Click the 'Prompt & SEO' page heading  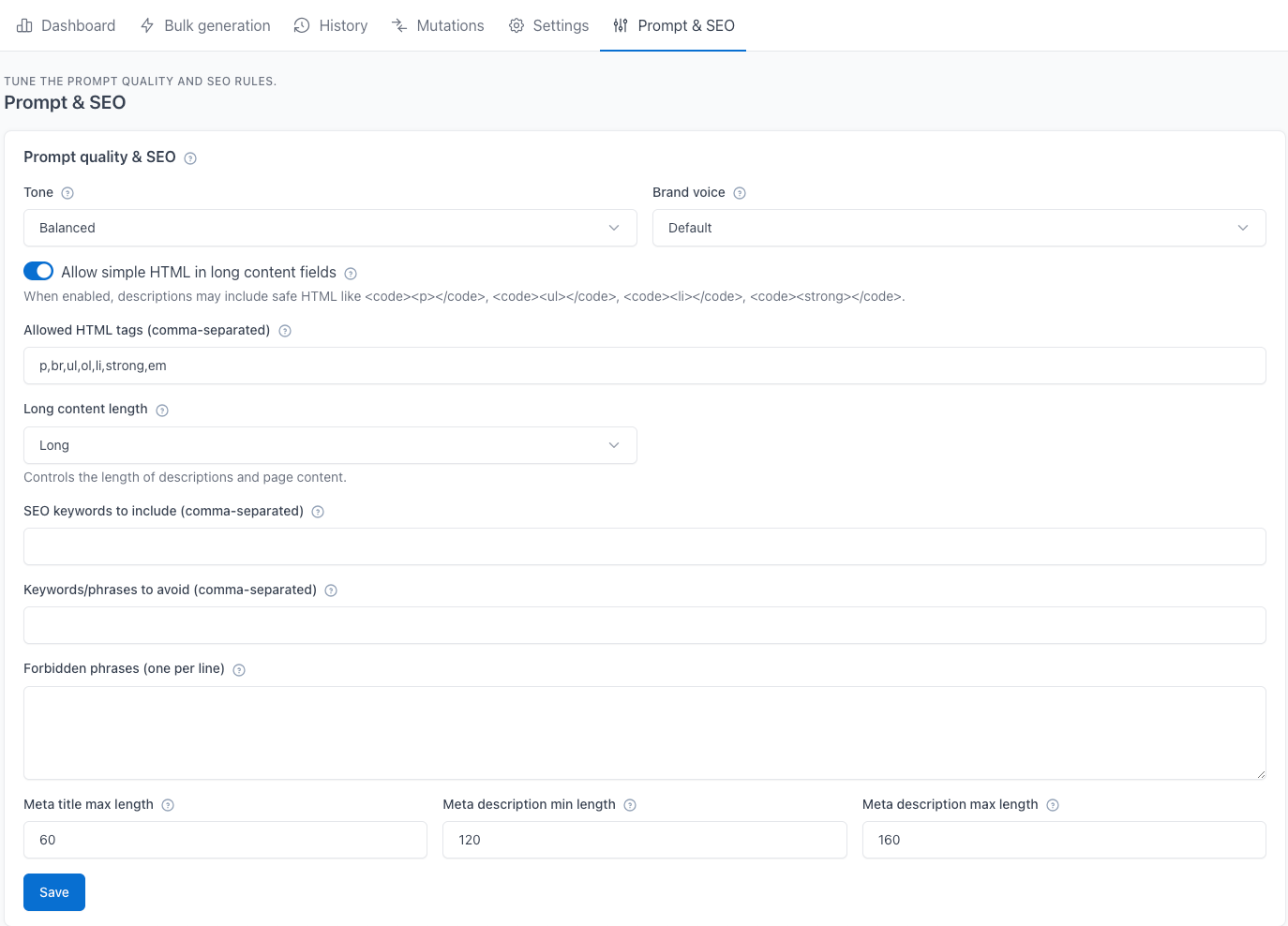click(65, 102)
